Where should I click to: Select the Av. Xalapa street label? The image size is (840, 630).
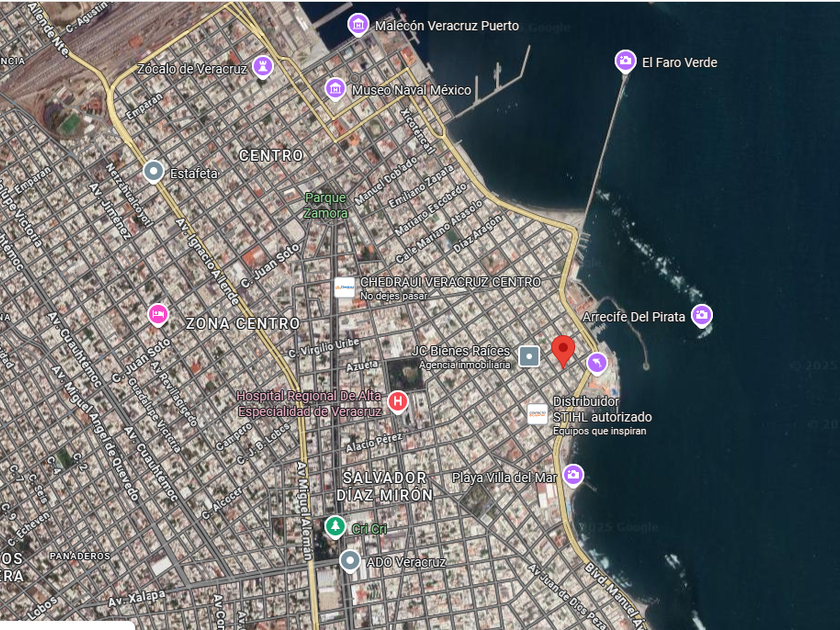click(x=137, y=598)
